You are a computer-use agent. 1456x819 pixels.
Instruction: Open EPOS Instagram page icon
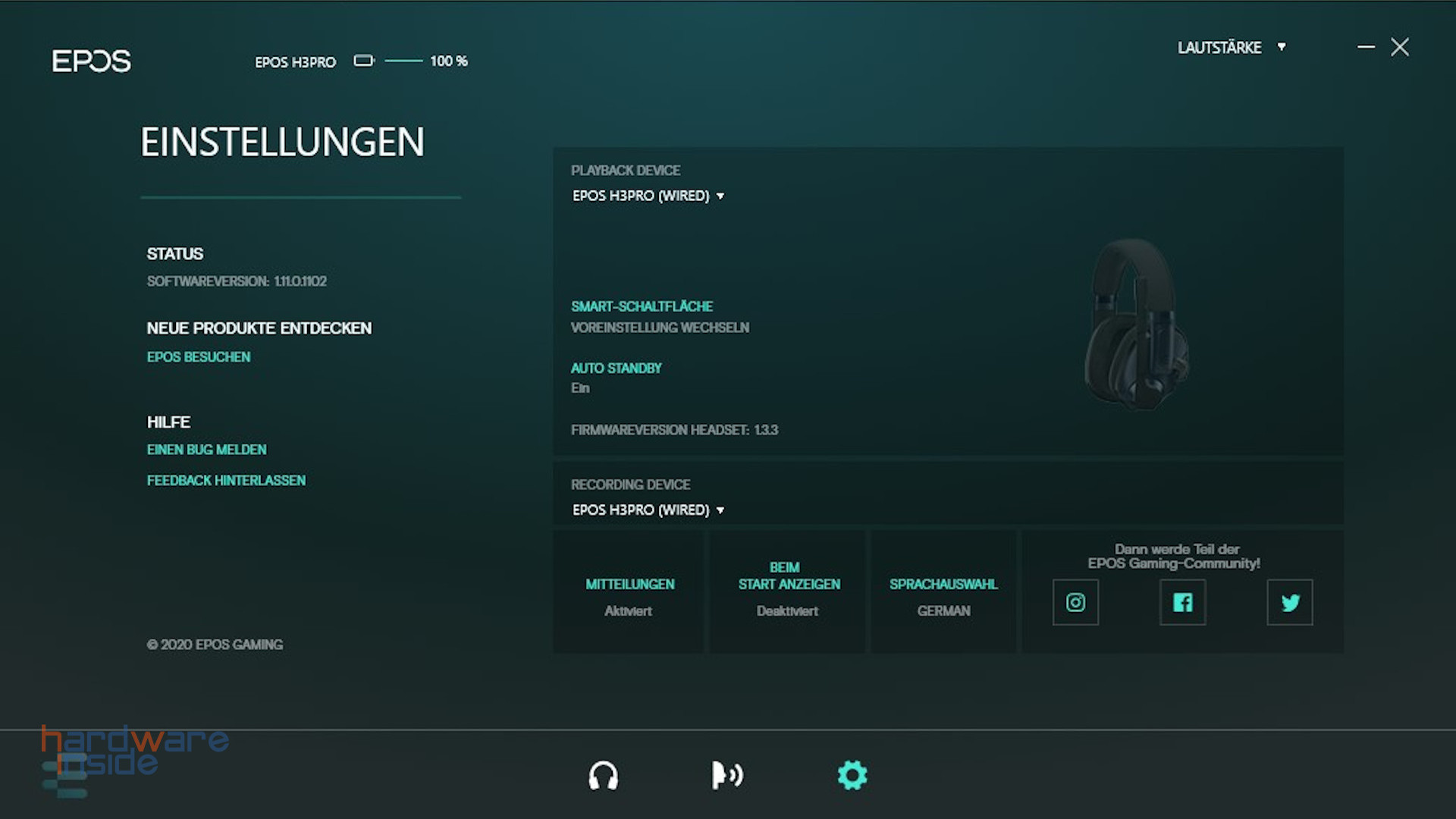1075,603
